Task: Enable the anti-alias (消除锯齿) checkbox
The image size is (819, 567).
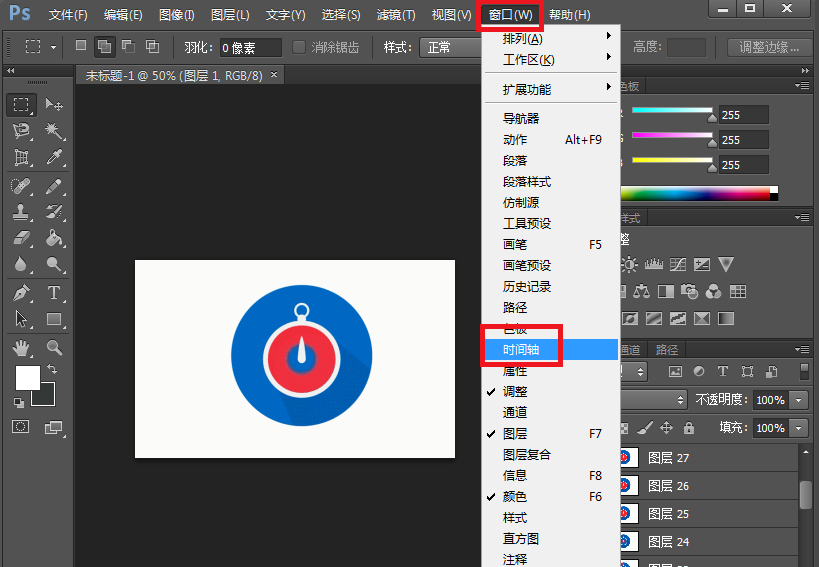Action: click(x=299, y=47)
